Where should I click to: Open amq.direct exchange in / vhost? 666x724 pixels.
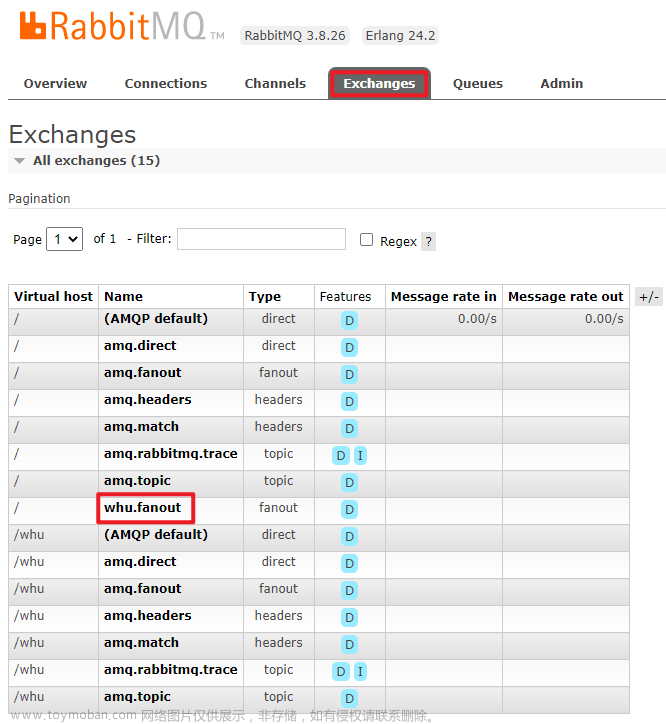click(x=140, y=345)
